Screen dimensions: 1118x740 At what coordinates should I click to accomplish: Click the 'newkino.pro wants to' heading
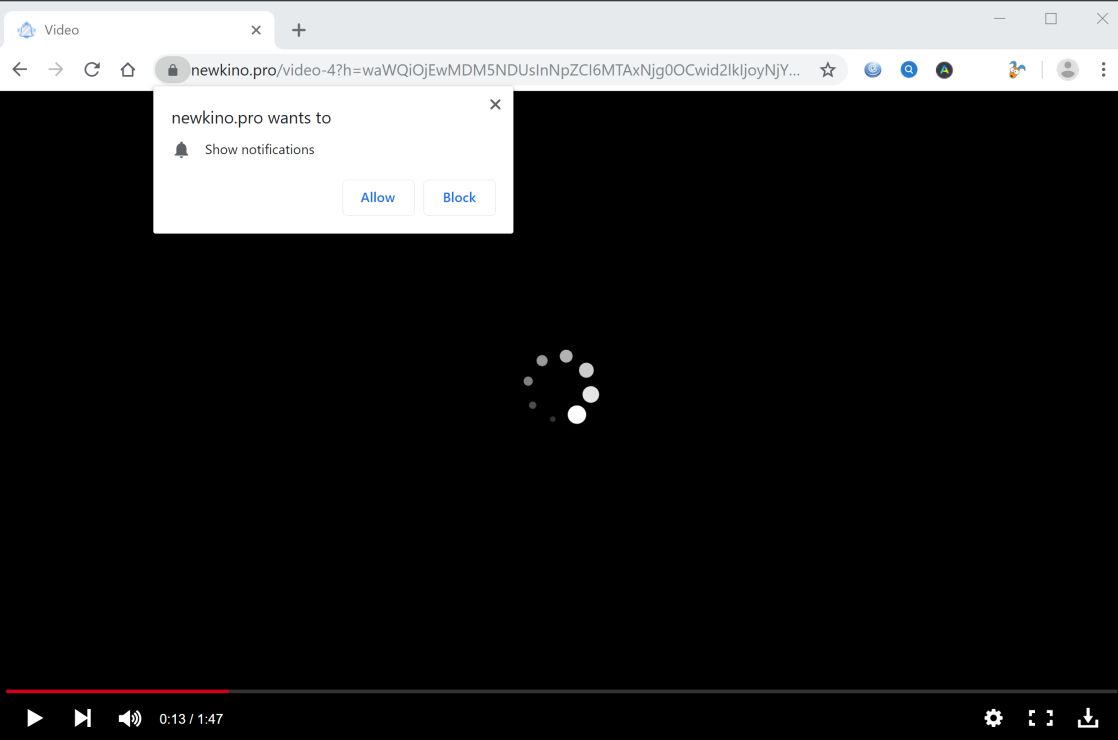tap(251, 118)
